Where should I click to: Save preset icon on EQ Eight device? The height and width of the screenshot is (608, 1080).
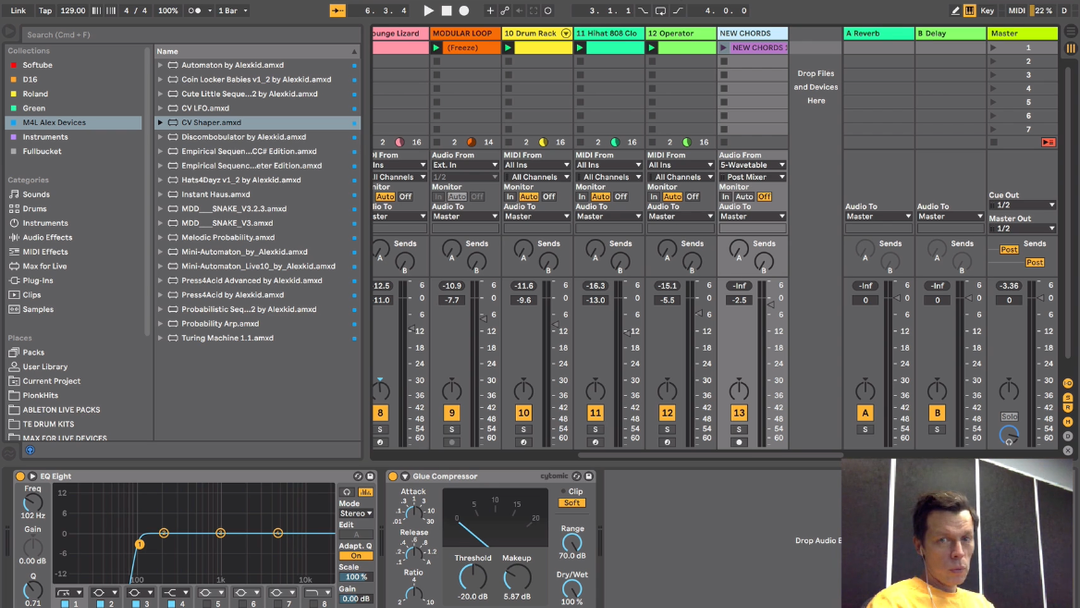tap(370, 476)
